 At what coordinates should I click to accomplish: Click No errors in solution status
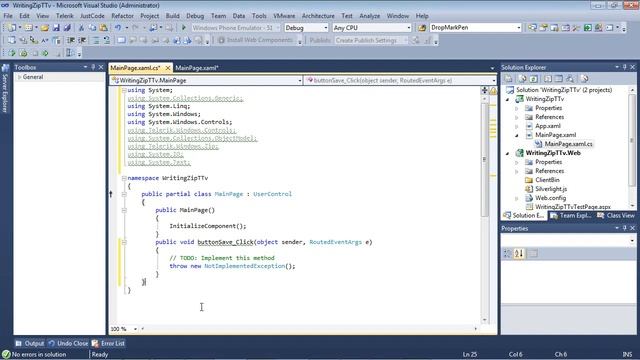34,355
